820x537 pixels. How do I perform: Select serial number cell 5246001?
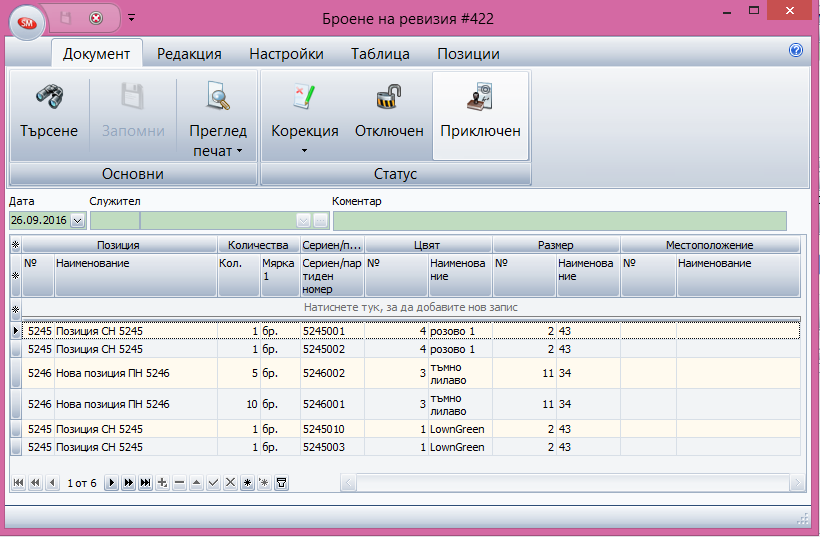pyautogui.click(x=332, y=404)
